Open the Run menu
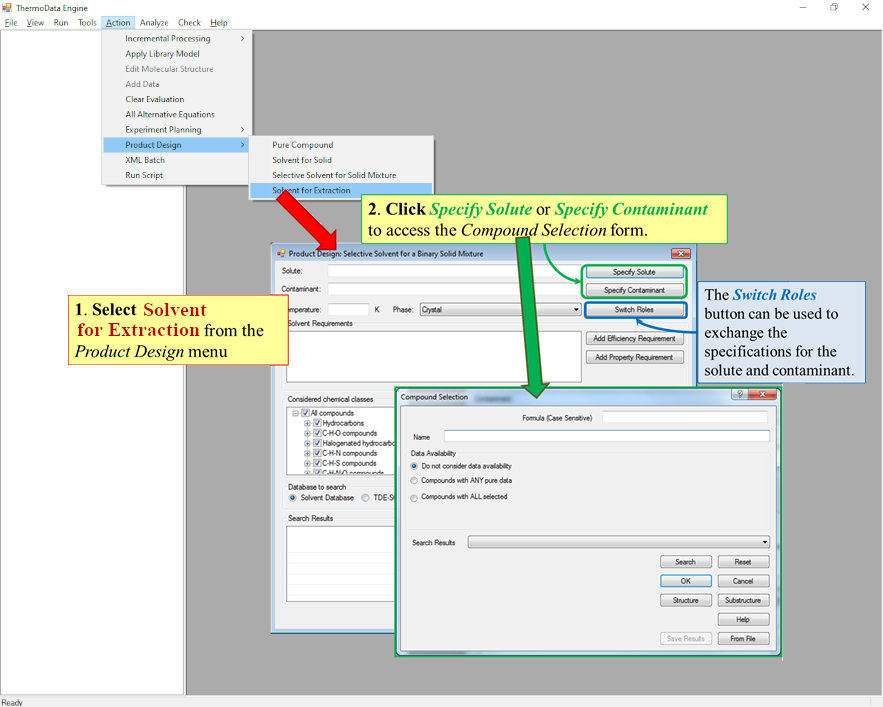883x707 pixels. [61, 23]
